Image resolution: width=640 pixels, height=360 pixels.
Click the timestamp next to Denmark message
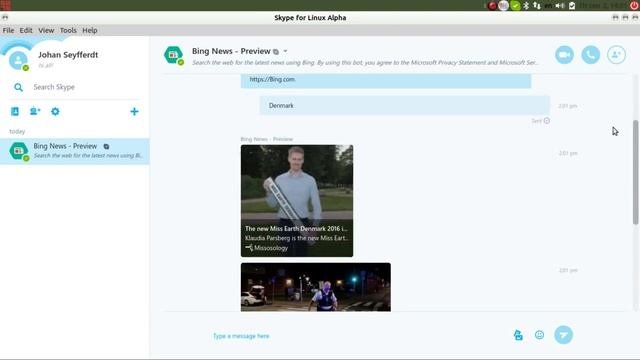pos(568,106)
